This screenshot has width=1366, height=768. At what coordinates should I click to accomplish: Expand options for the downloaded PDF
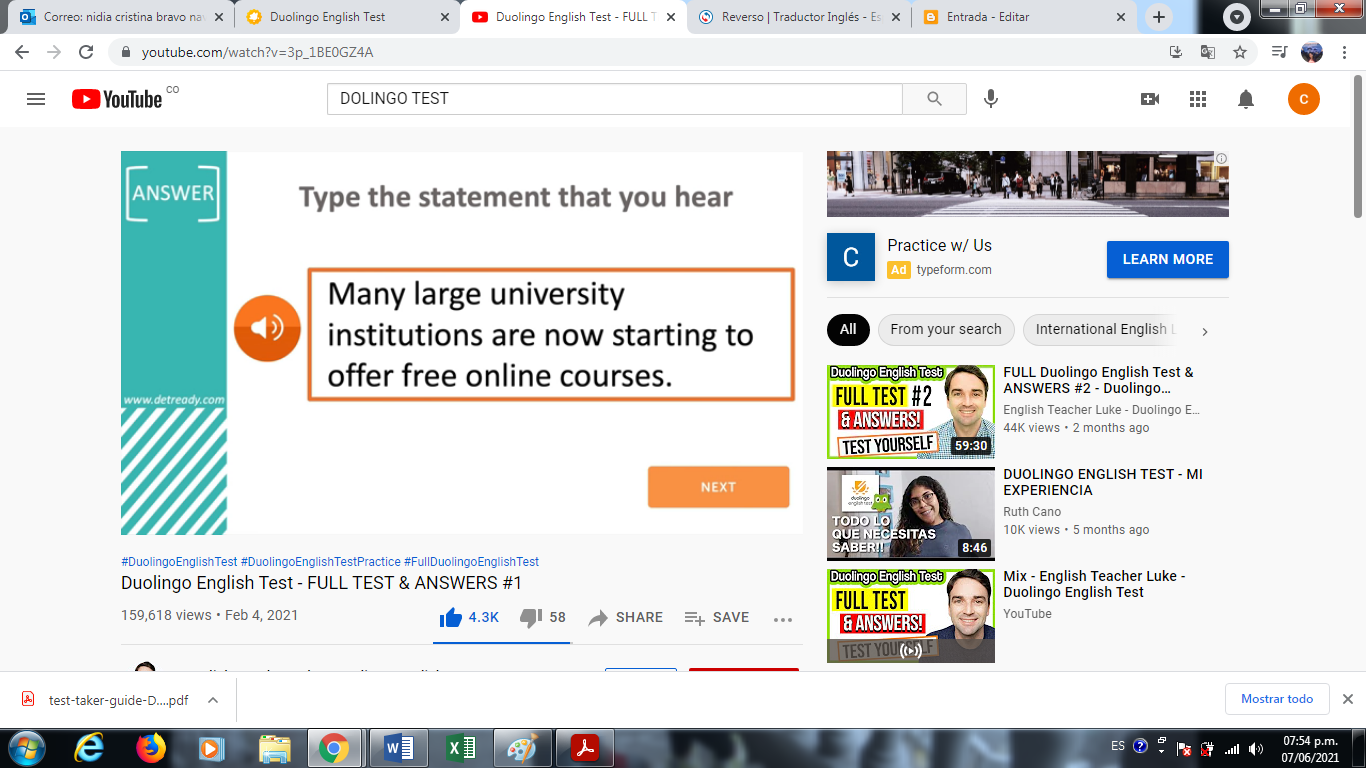pos(213,700)
